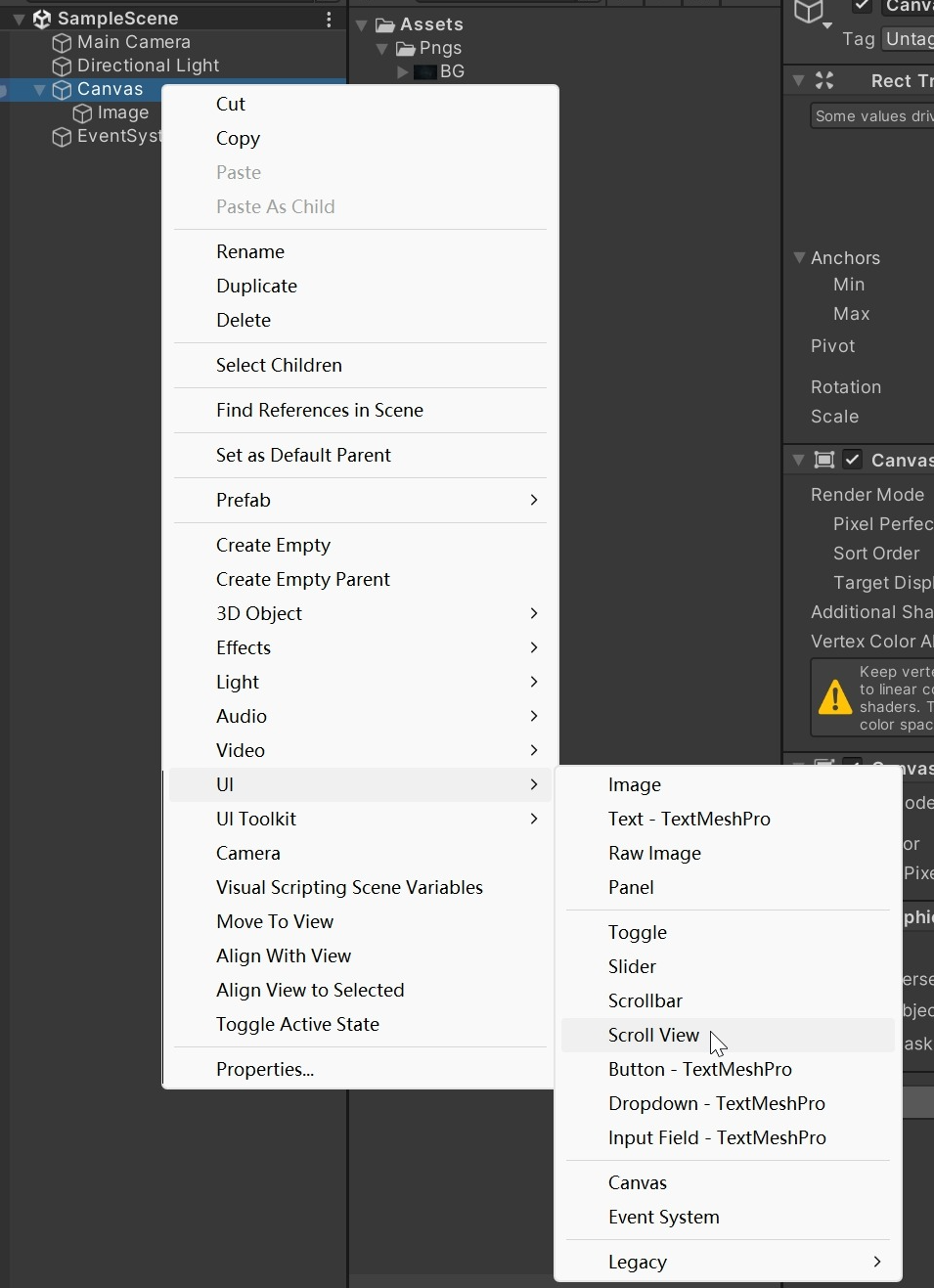Click the Directional Light icon in hierarchy

62,66
